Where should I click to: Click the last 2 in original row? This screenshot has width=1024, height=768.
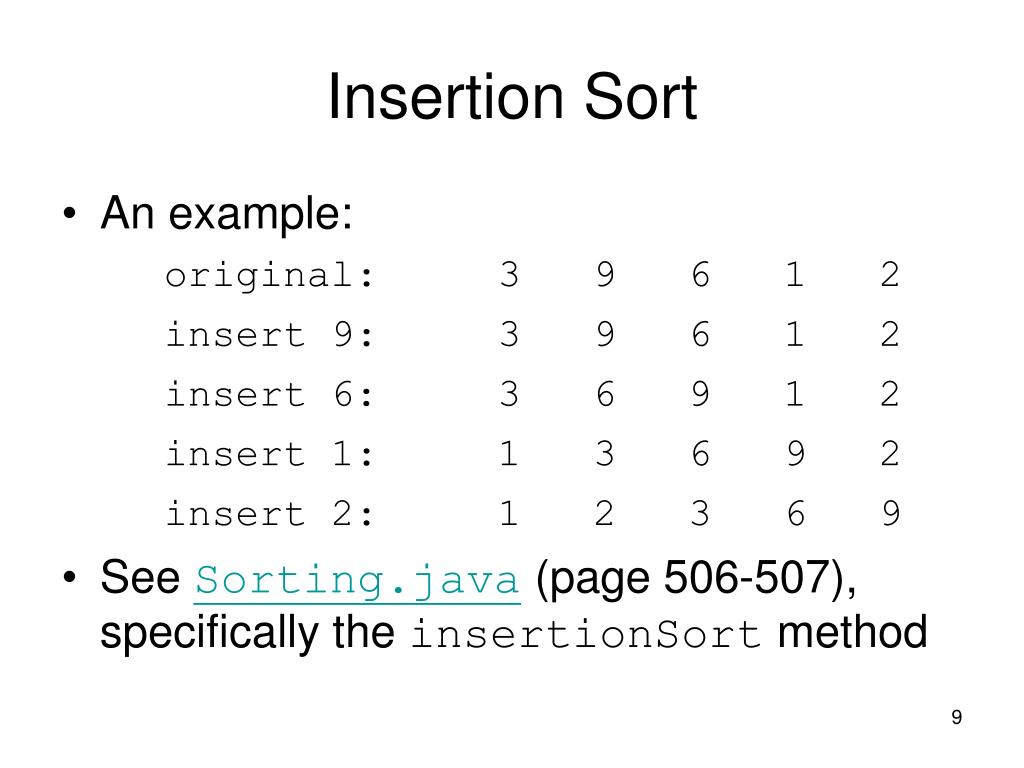pos(889,274)
